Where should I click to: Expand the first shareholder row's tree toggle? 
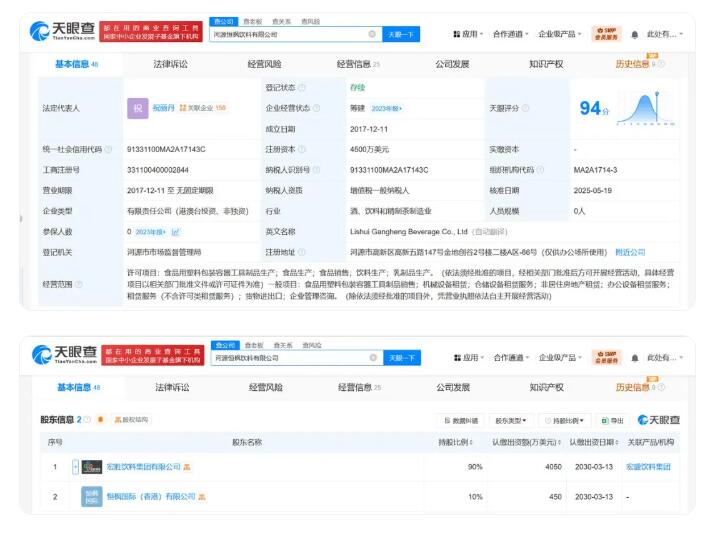pos(75,467)
